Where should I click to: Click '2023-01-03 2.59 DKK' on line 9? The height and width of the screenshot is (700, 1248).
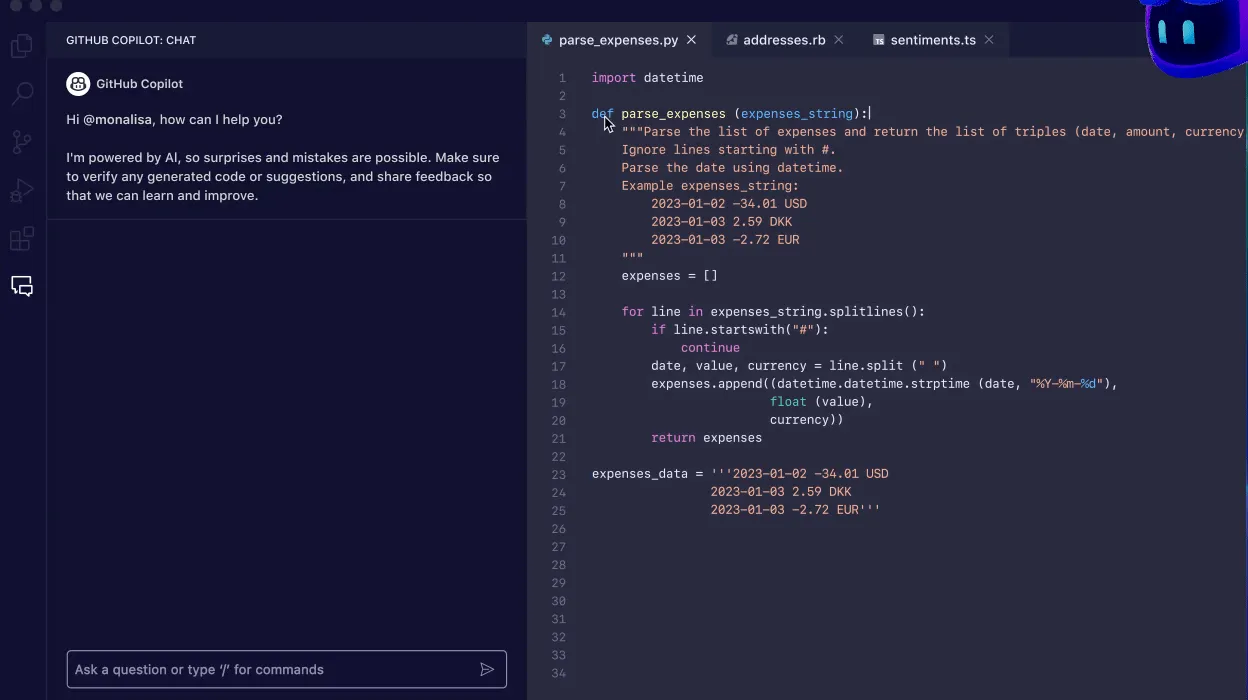click(721, 222)
